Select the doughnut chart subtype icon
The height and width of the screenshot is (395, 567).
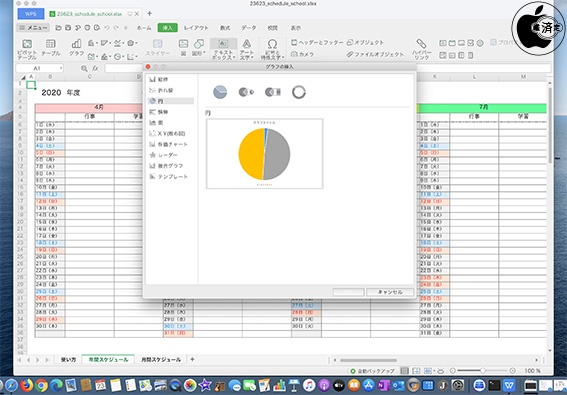click(x=299, y=92)
